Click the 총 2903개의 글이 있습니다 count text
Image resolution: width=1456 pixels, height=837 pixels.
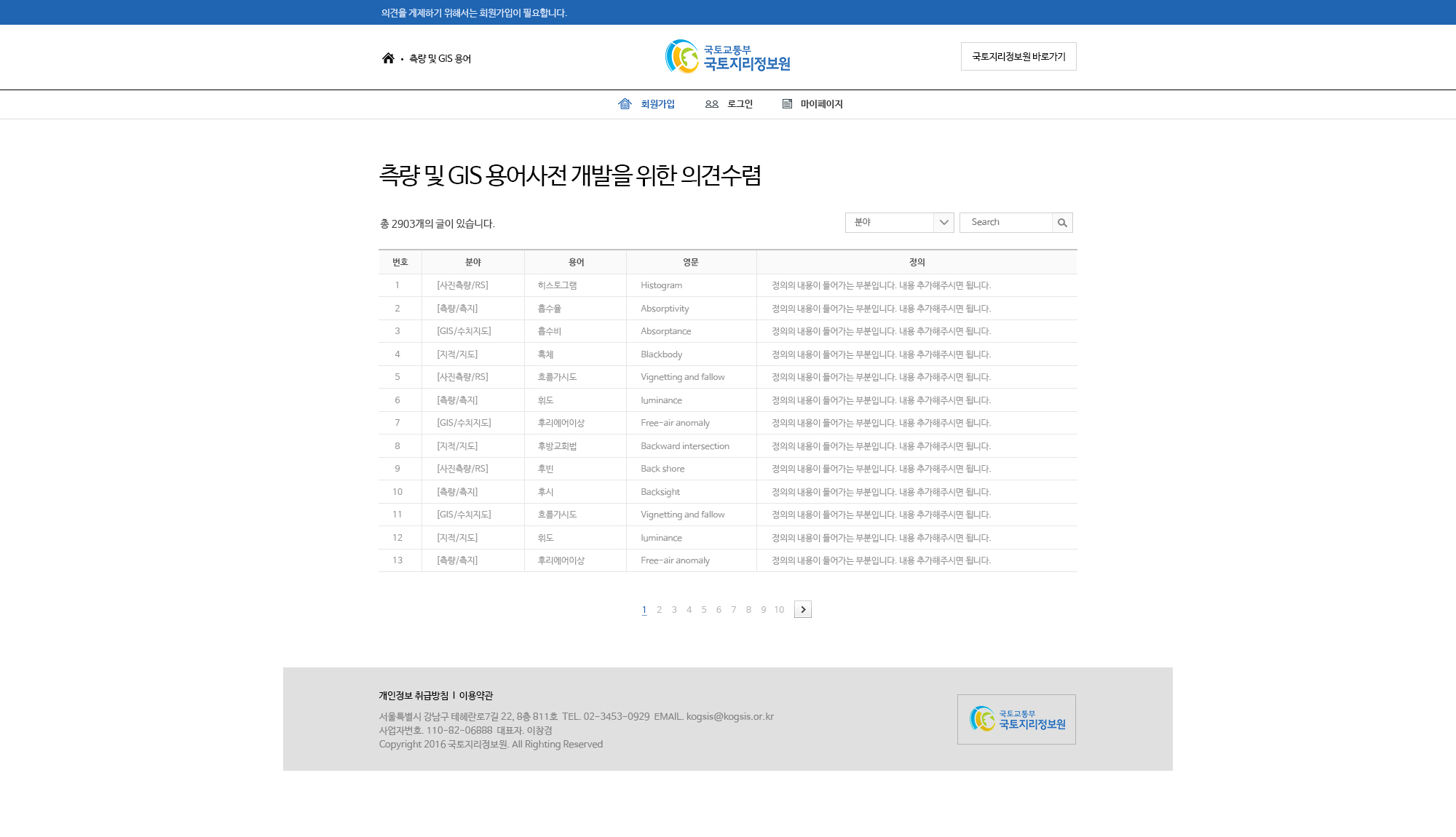point(437,224)
